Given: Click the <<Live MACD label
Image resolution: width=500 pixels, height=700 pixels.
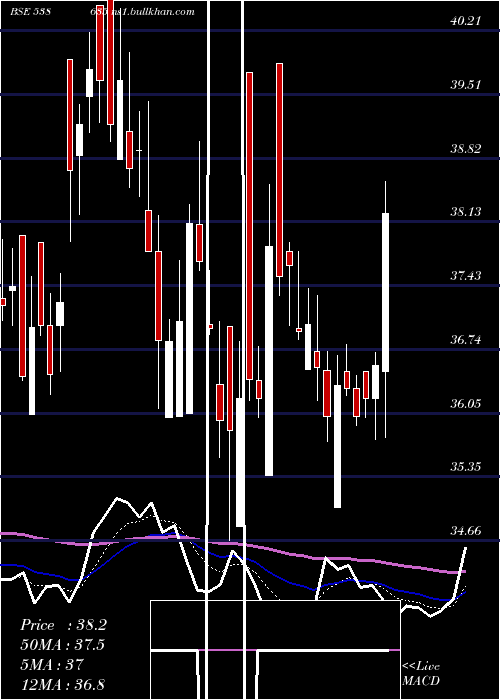Looking at the screenshot, I should (x=421, y=673).
